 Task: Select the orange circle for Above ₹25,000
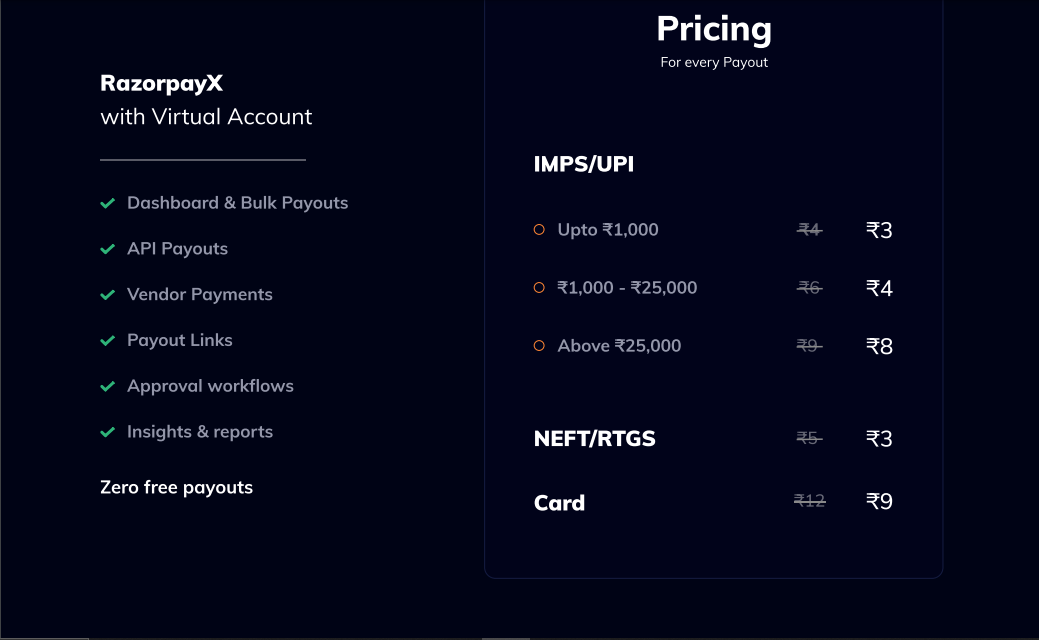[x=539, y=345]
